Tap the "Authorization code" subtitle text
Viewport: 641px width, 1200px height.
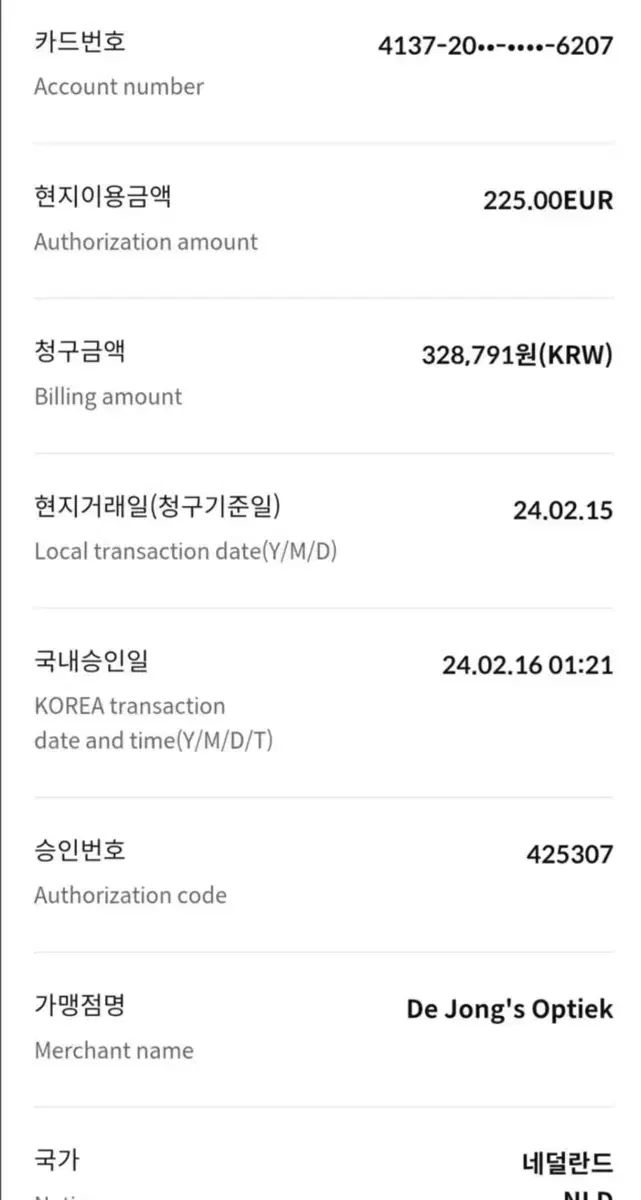130,895
